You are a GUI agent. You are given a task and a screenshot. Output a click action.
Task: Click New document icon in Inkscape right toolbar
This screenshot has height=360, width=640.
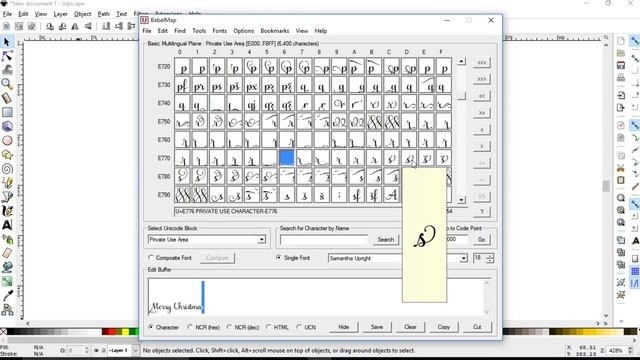click(621, 41)
